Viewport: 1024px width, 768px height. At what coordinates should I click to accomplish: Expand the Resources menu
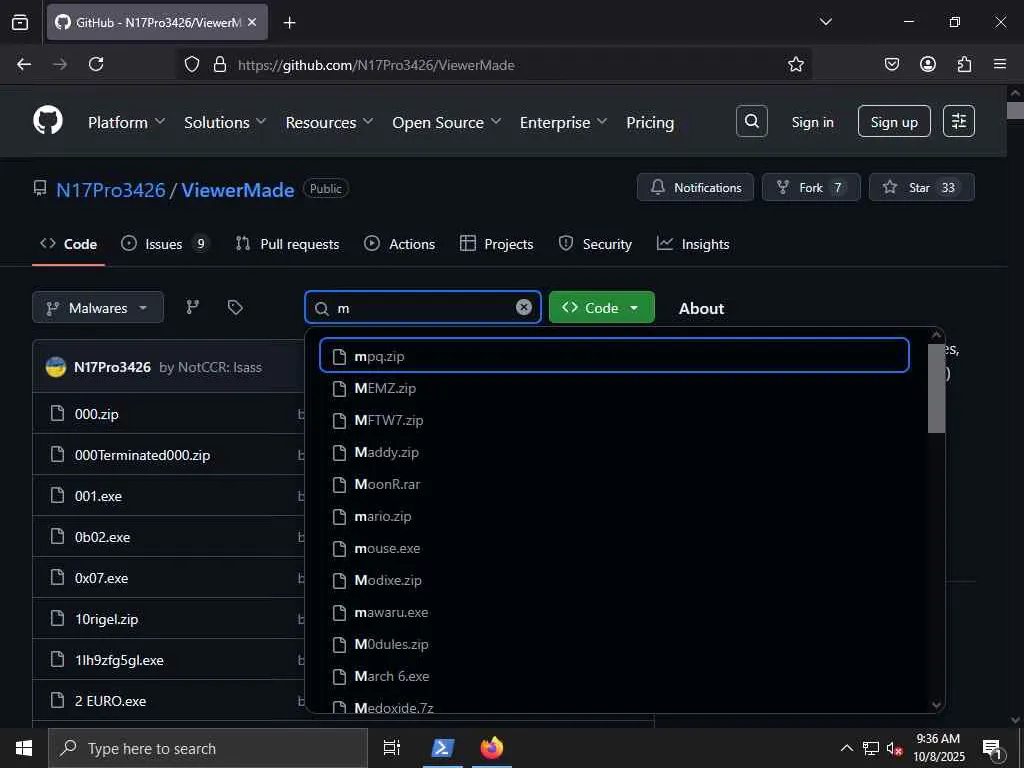tap(329, 122)
